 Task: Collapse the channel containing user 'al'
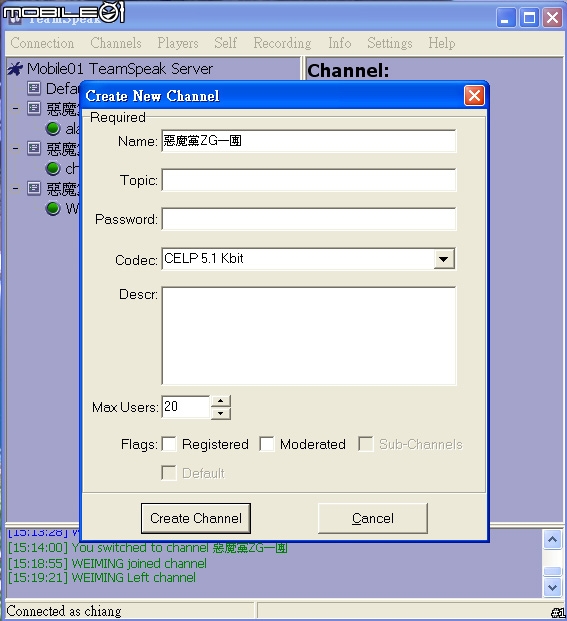tap(15, 109)
